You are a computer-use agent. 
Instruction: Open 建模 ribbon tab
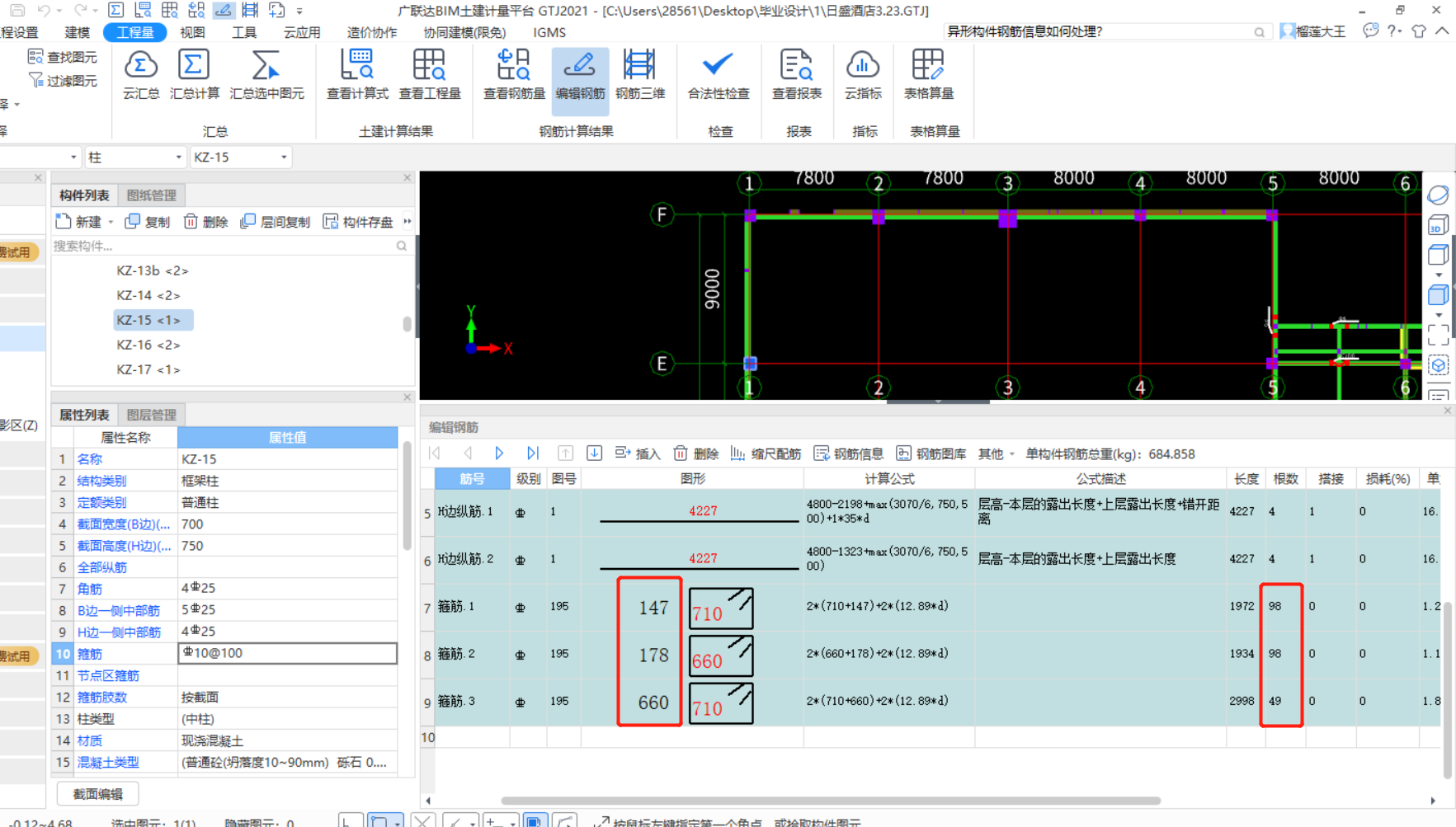point(77,32)
